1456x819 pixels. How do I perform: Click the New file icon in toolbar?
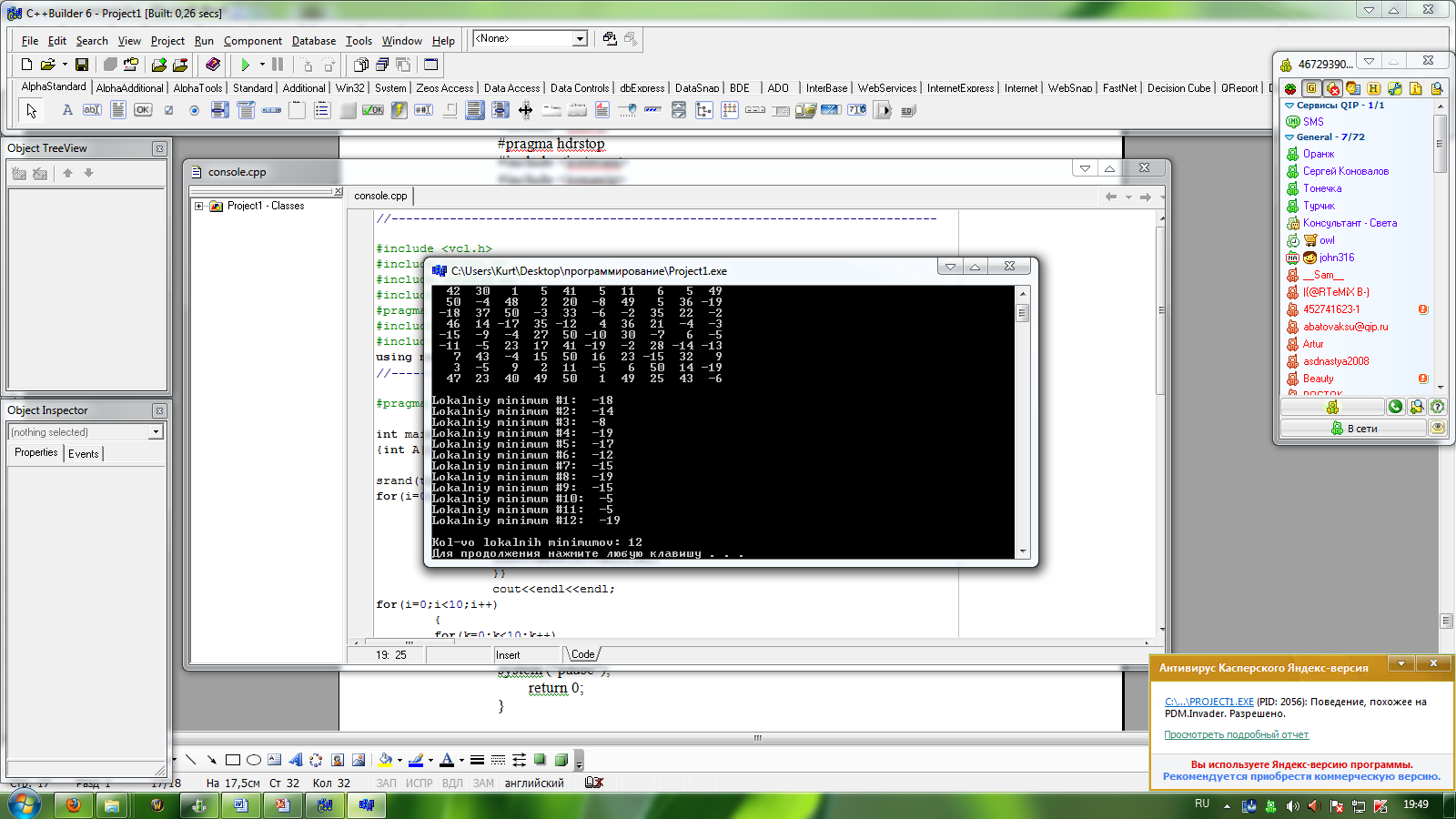(x=26, y=65)
